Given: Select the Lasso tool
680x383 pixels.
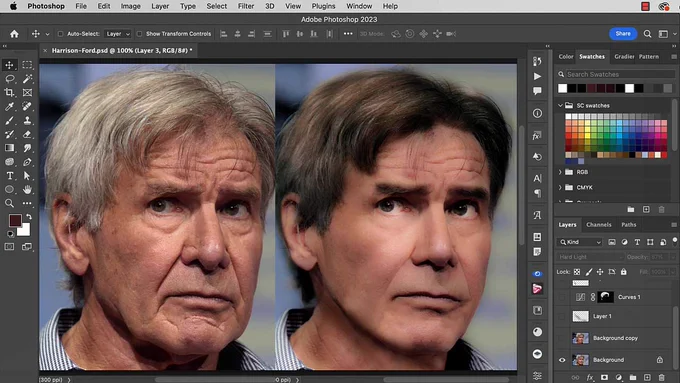Looking at the screenshot, I should 9,79.
